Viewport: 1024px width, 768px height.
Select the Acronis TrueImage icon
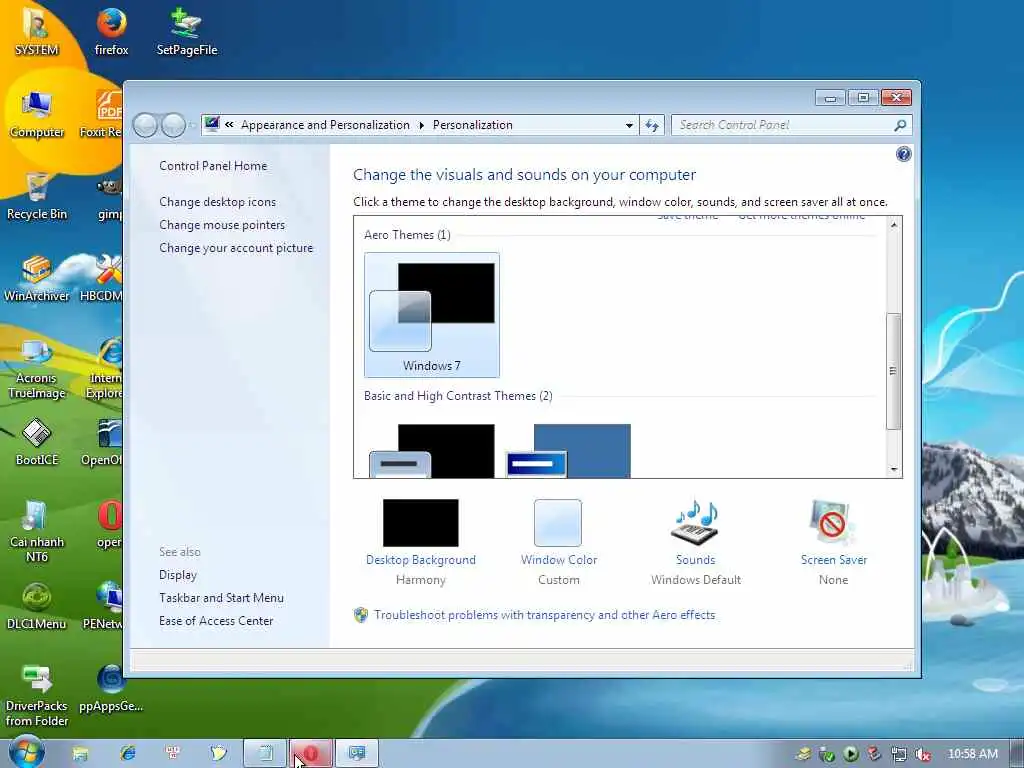(37, 368)
